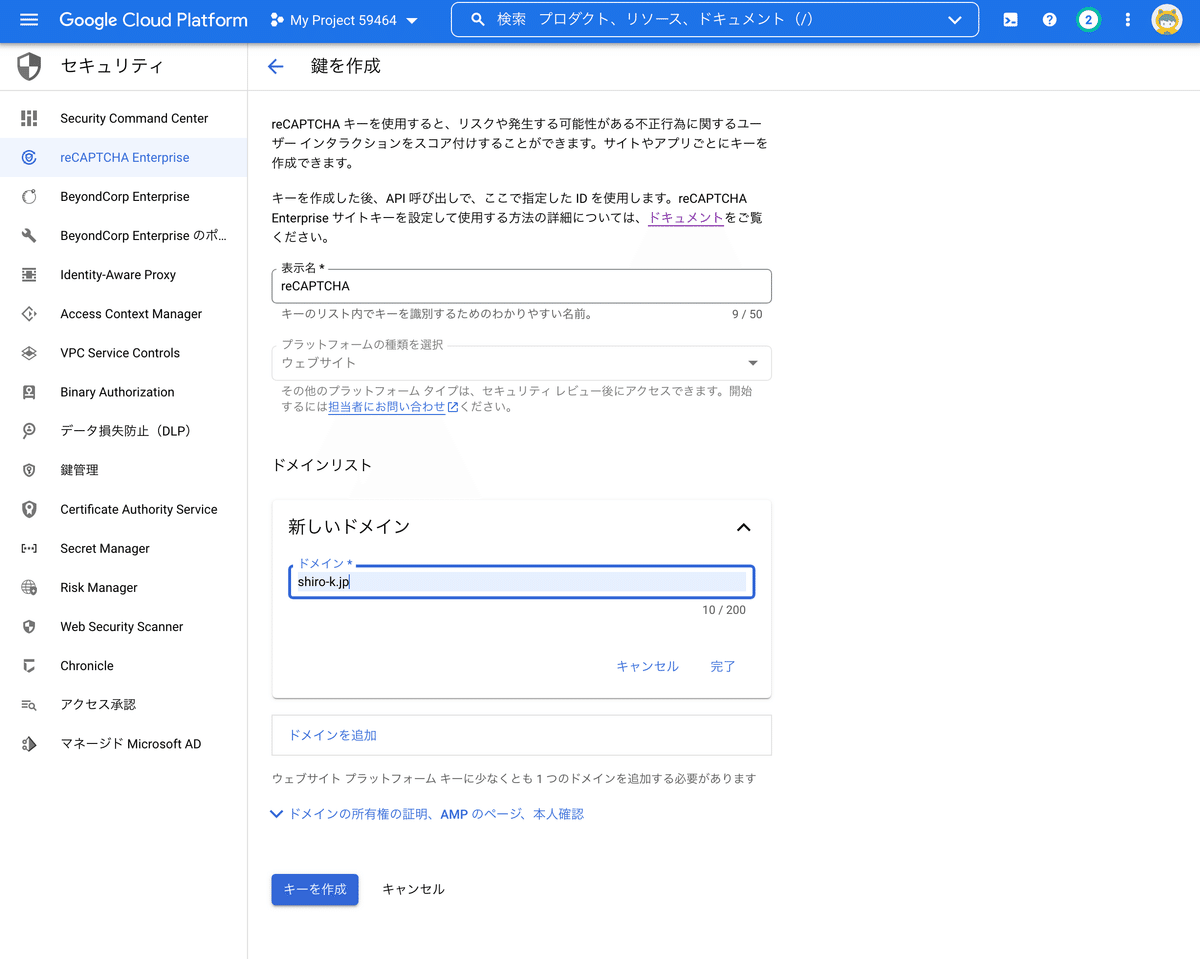Viewport: 1200px width, 959px height.
Task: Open Web Security Scanner menu item
Action: [122, 627]
